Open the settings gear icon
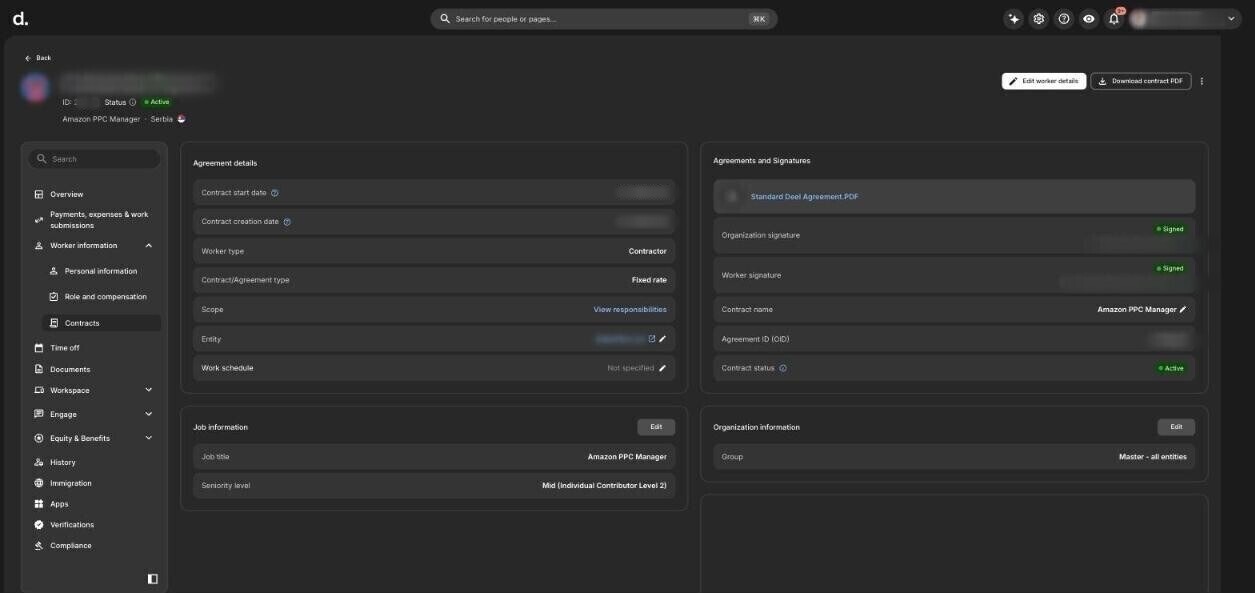 (x=1039, y=18)
